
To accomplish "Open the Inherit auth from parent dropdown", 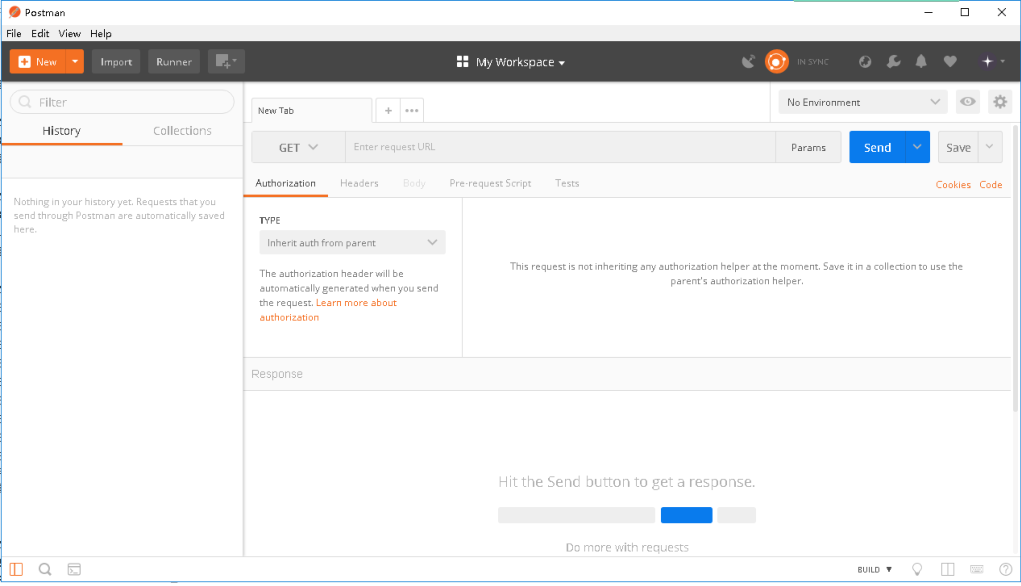I will coord(352,243).
